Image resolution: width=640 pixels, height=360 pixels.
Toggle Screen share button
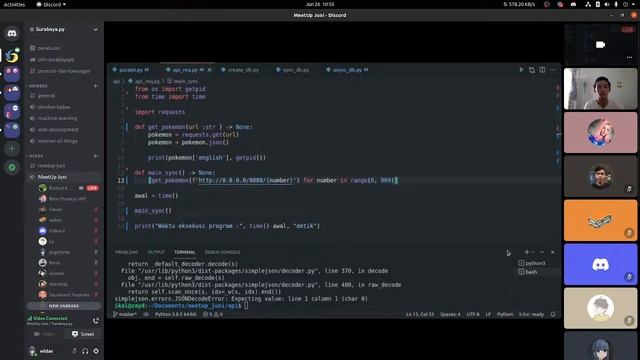83,334
